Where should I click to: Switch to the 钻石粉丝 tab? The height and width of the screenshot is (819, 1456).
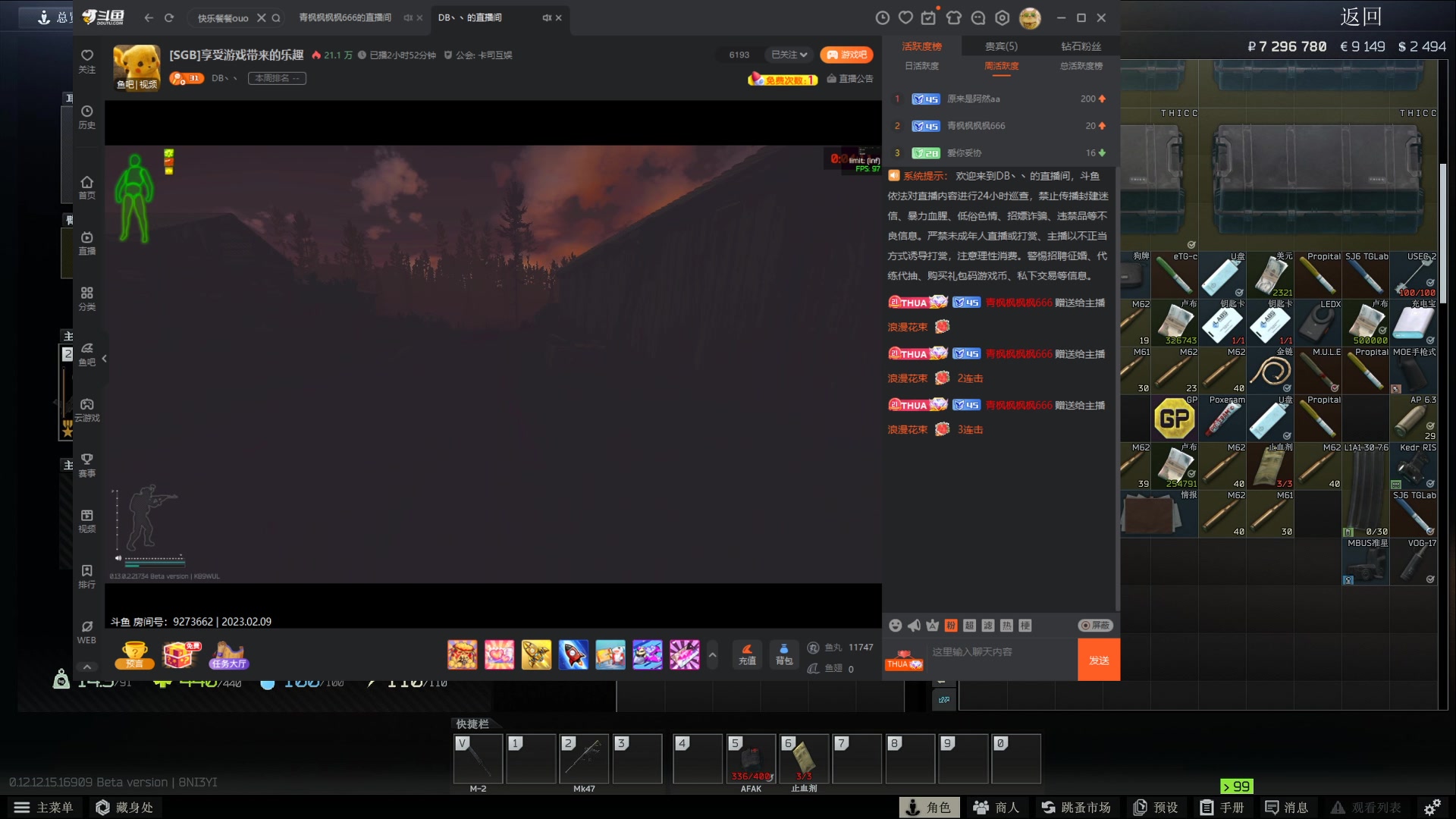point(1081,46)
